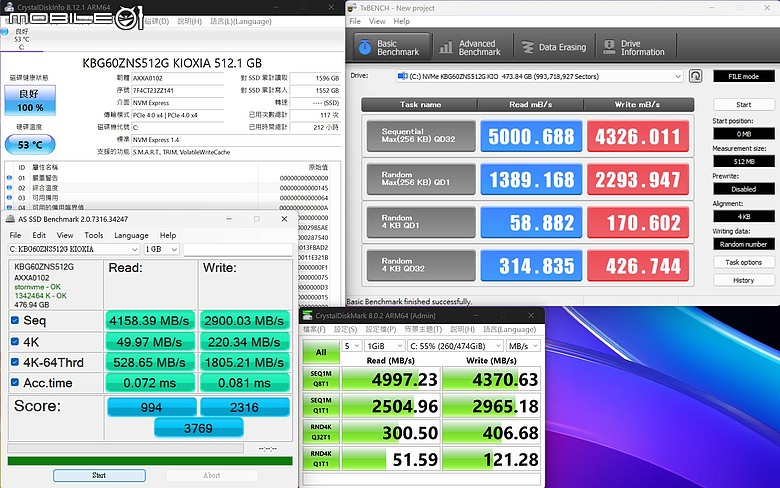The width and height of the screenshot is (780, 488).
Task: Click AS SSD Start button
Action: pyautogui.click(x=99, y=476)
